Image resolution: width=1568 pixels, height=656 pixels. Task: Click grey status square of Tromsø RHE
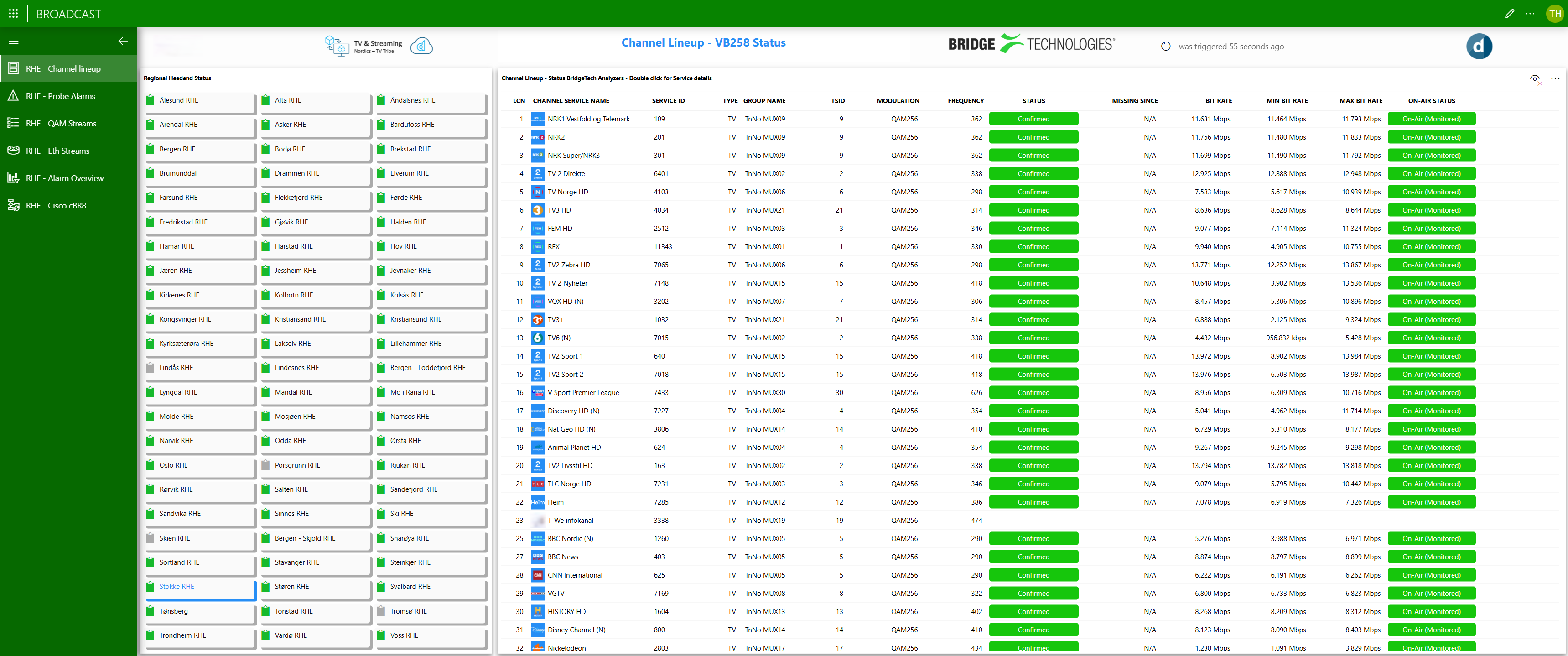click(x=381, y=612)
